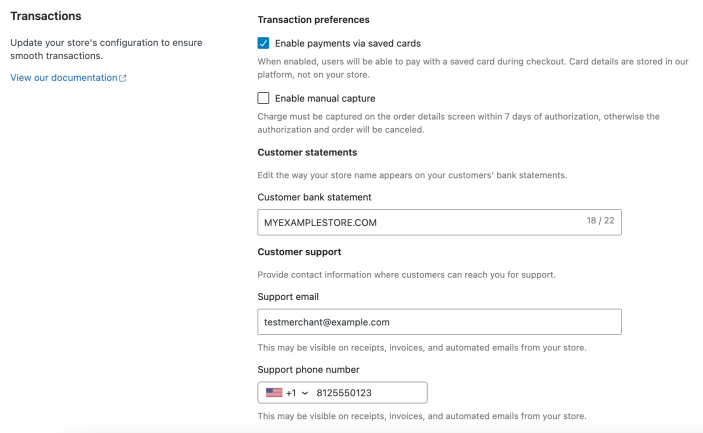This screenshot has width=703, height=433.
Task: Click the "Enable manual capture" label text
Action: click(325, 98)
